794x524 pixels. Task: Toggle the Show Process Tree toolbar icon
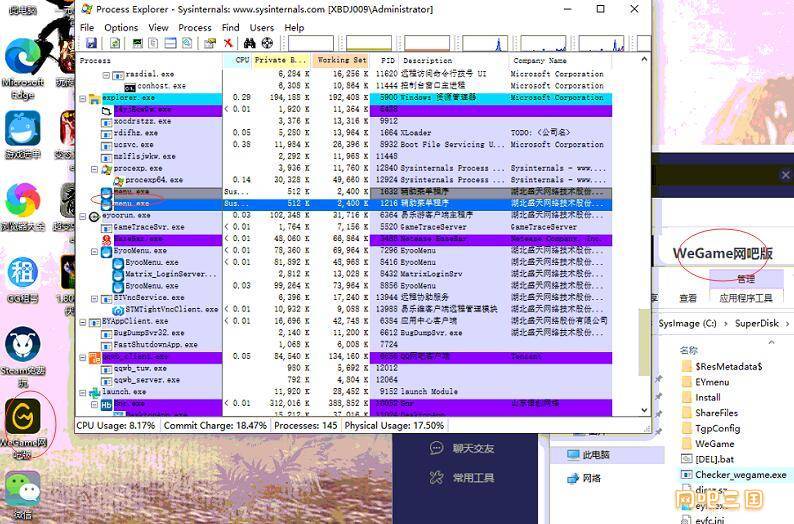153,43
